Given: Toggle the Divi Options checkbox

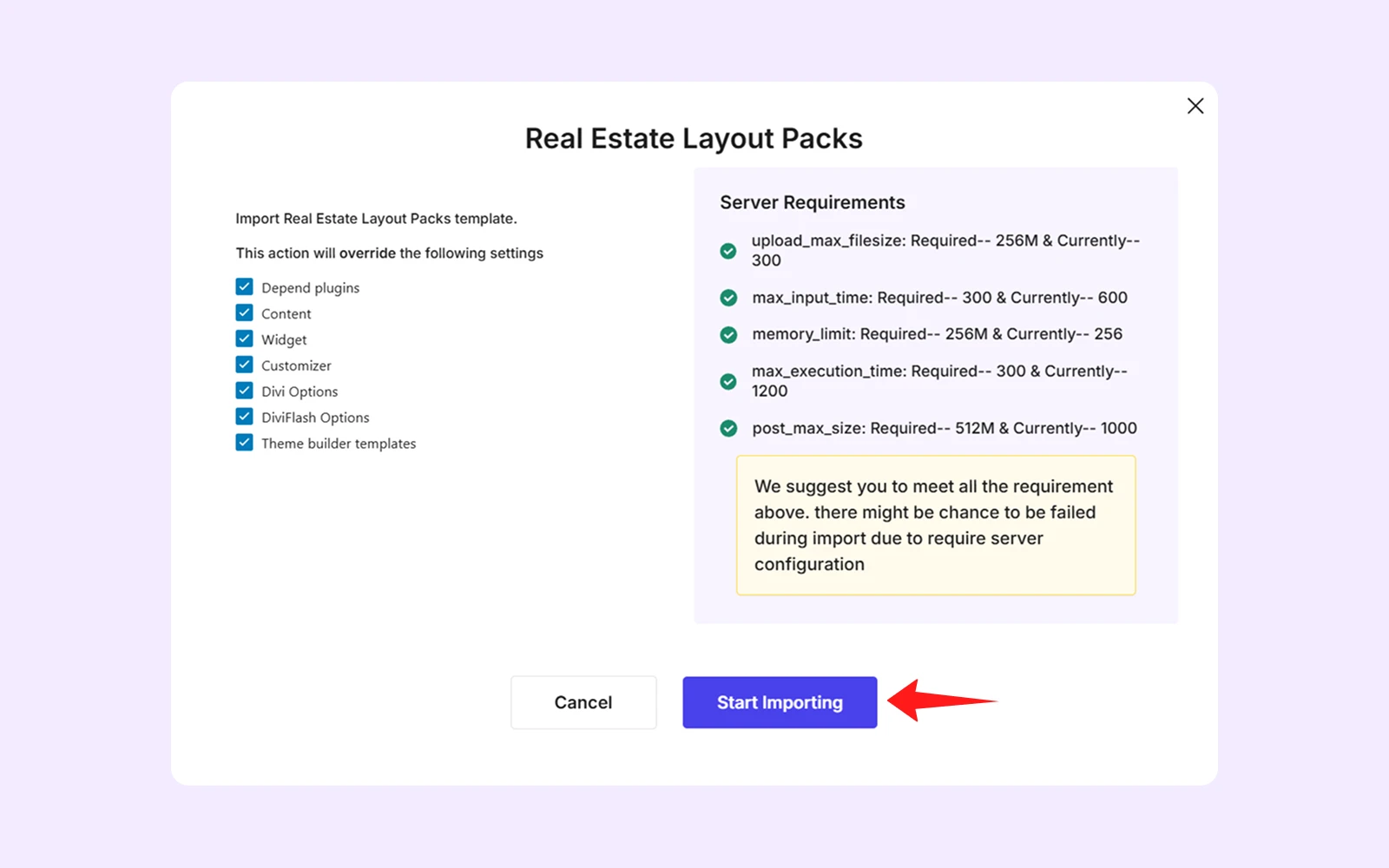Looking at the screenshot, I should point(244,391).
